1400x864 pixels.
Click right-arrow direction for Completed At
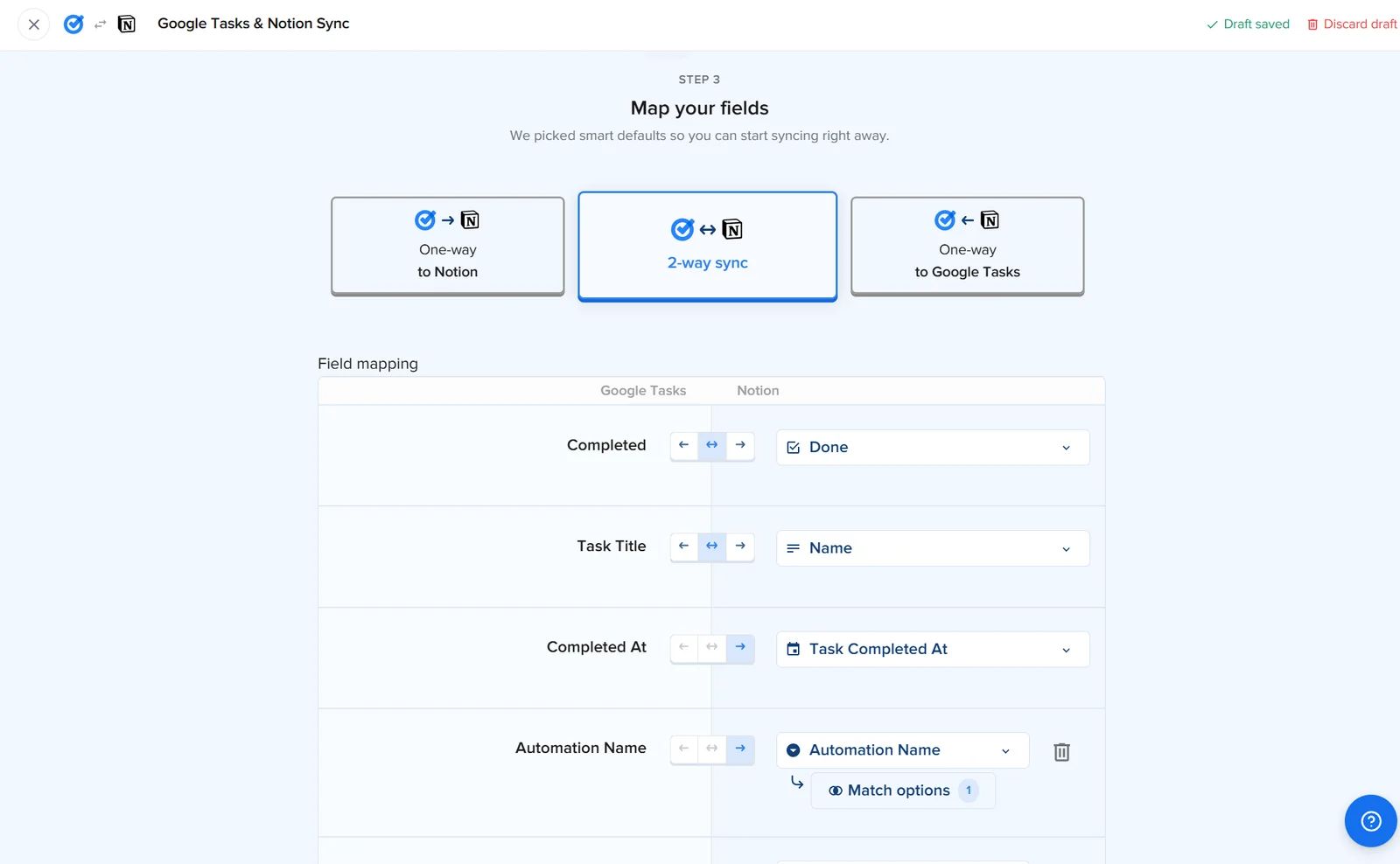(x=740, y=647)
